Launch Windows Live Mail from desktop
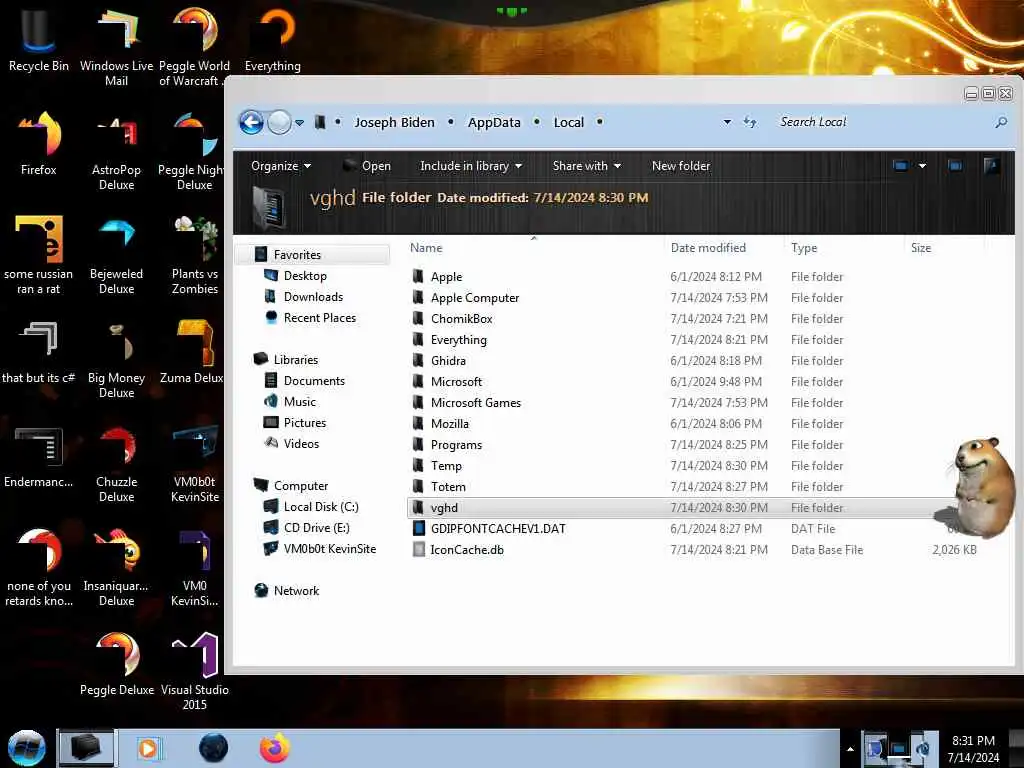 tap(116, 46)
